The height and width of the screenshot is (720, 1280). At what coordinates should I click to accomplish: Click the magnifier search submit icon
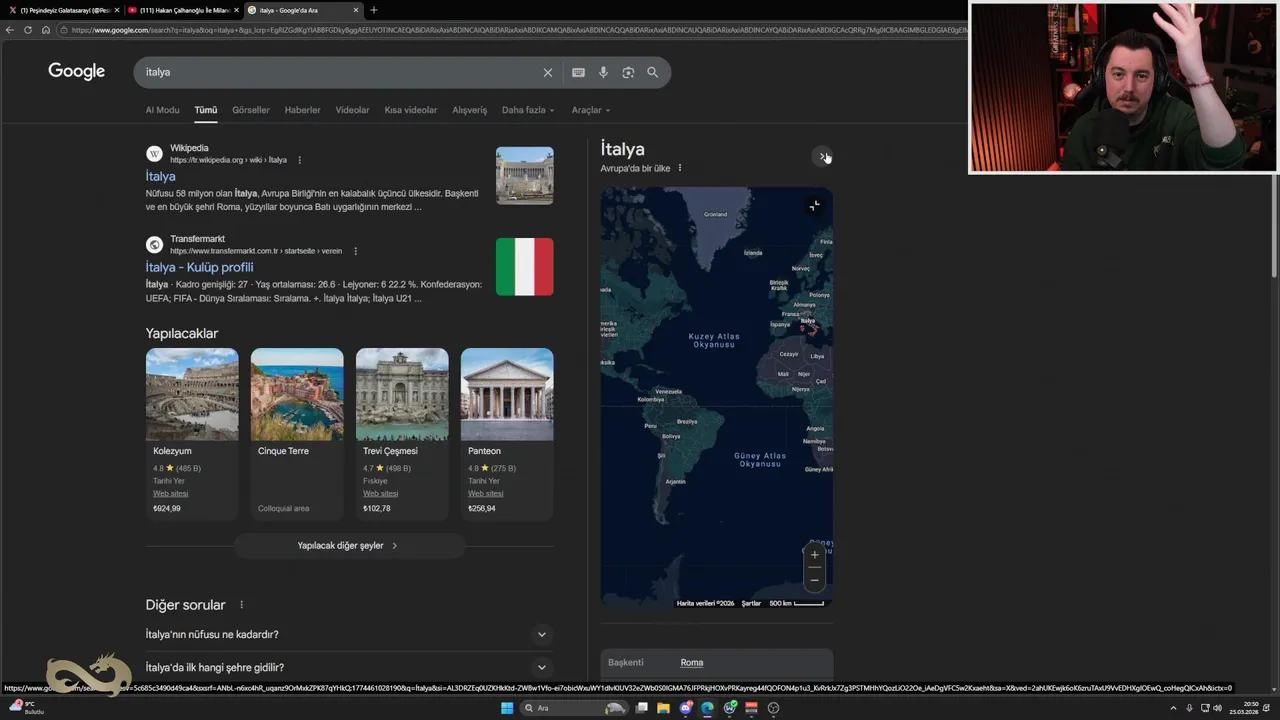pyautogui.click(x=652, y=72)
